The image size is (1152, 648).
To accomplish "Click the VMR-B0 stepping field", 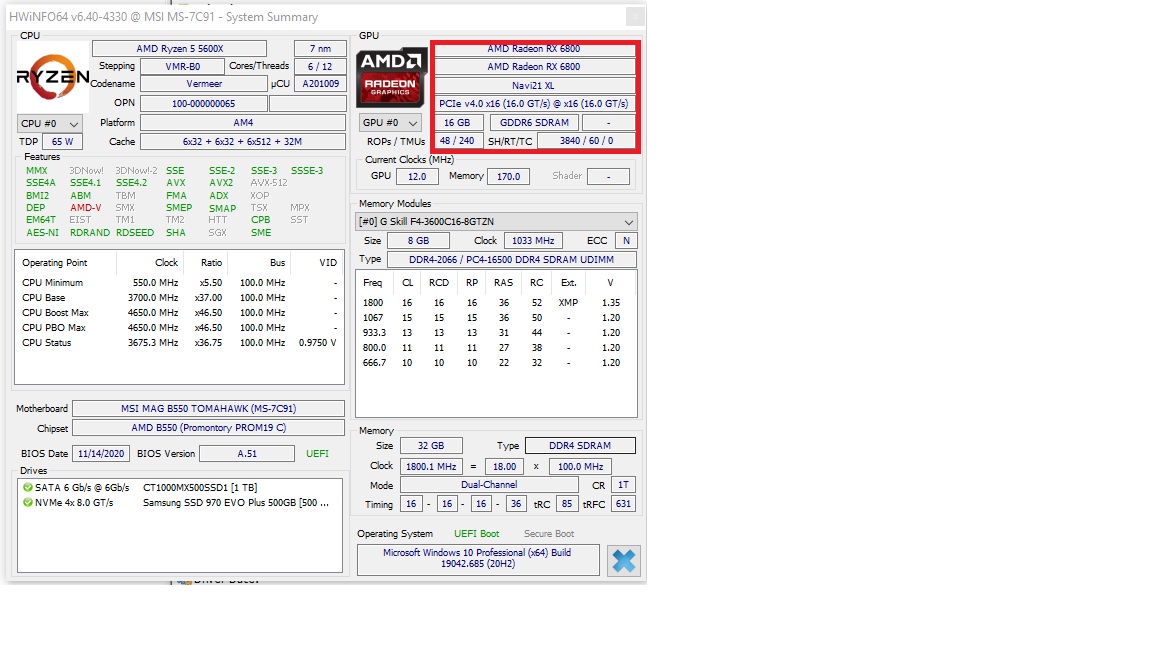I will 182,66.
